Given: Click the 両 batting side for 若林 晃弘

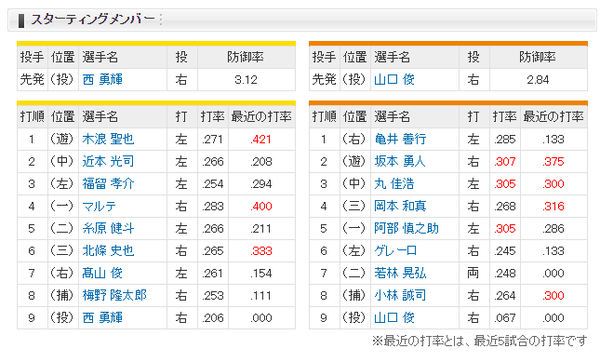Looking at the screenshot, I should click(473, 273).
